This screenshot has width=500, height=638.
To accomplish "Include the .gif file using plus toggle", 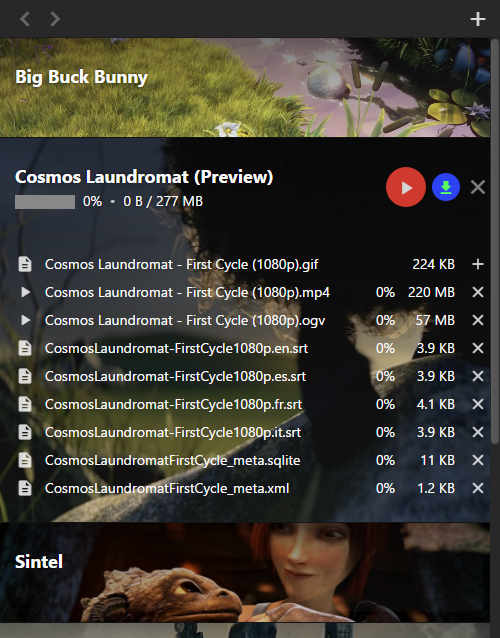I will (478, 264).
